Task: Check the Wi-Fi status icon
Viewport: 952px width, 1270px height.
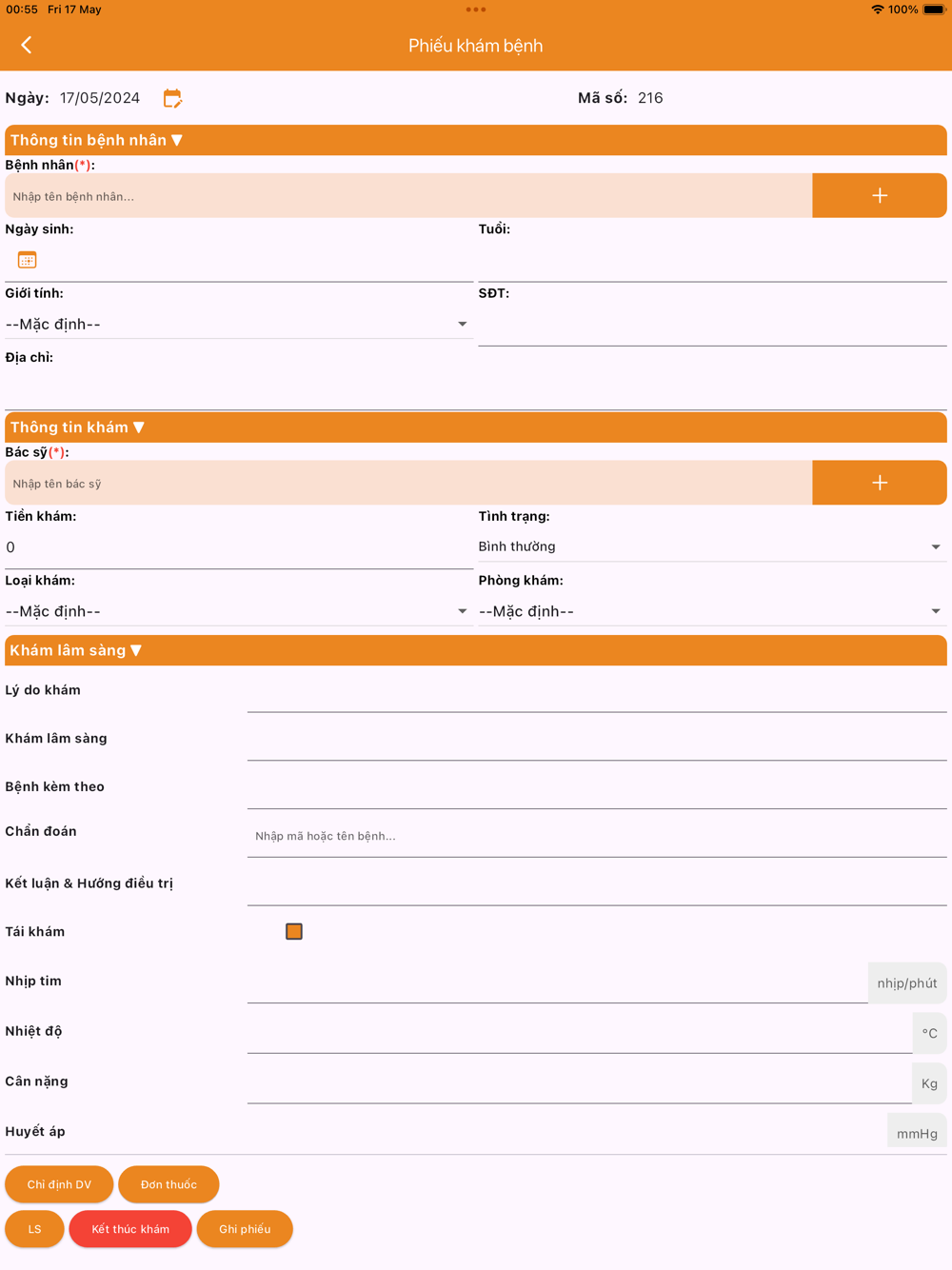Action: [x=877, y=10]
